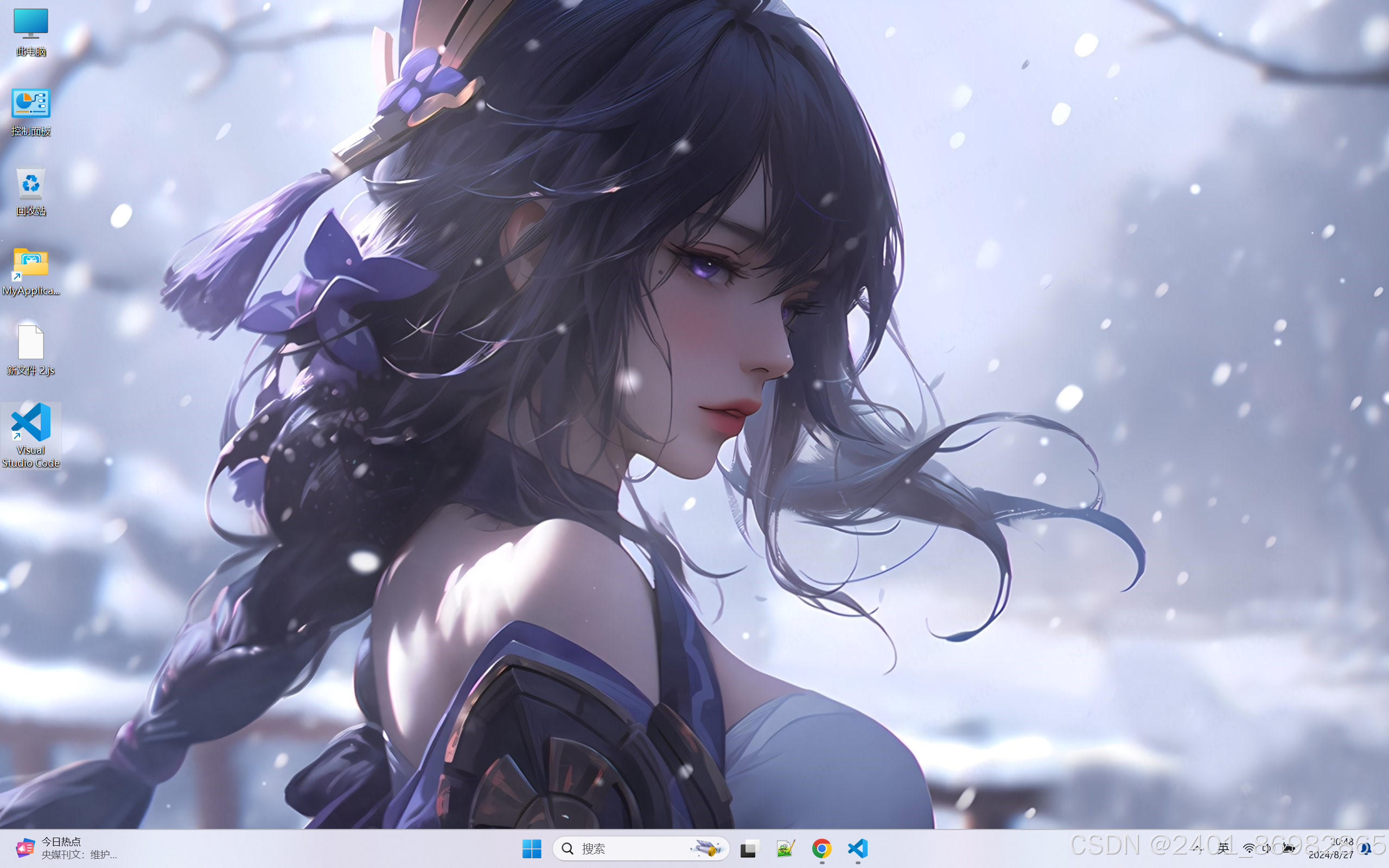This screenshot has height=868, width=1389.
Task: Select the 新文件 2.js file
Action: click(30, 343)
